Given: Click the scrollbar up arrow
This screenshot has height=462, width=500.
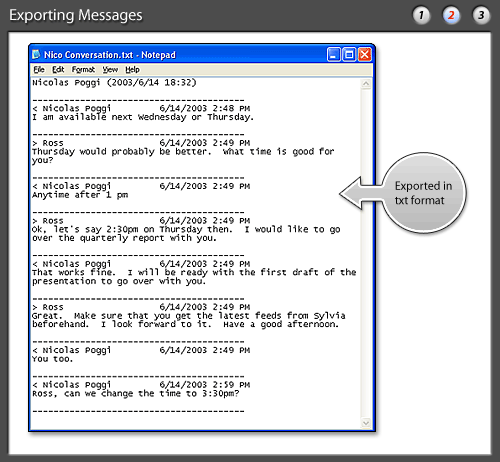Looking at the screenshot, I should [366, 84].
